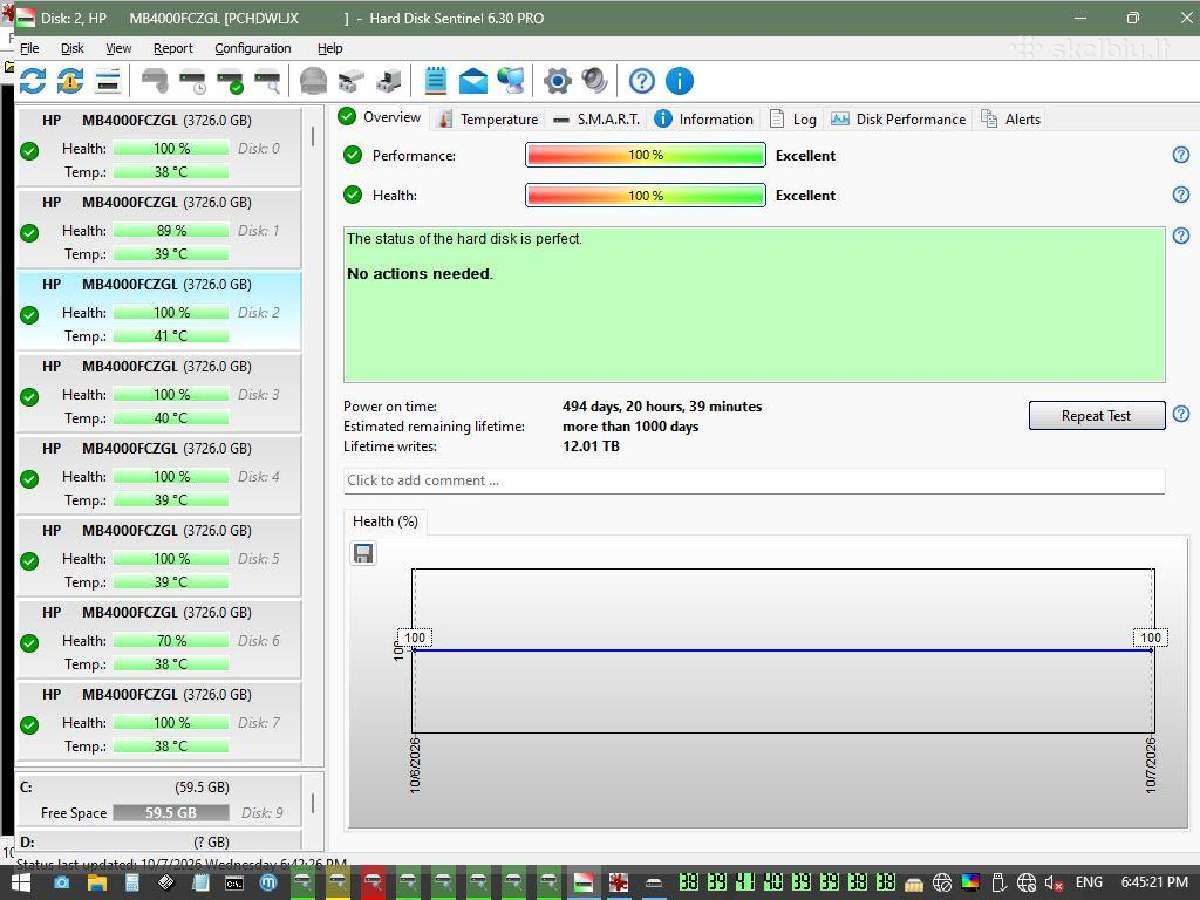Open the View menu
Image resolution: width=1200 pixels, height=900 pixels.
(119, 48)
